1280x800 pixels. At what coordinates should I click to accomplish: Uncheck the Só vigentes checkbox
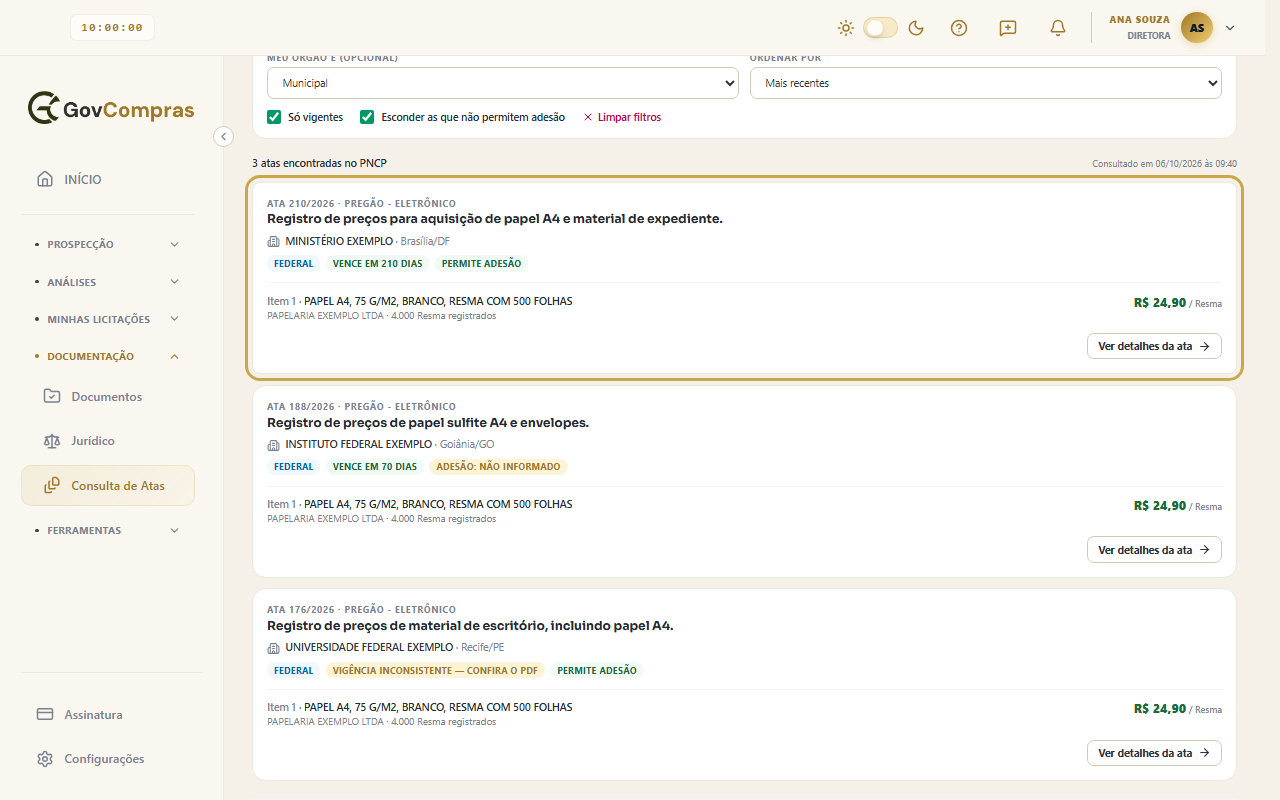[274, 117]
